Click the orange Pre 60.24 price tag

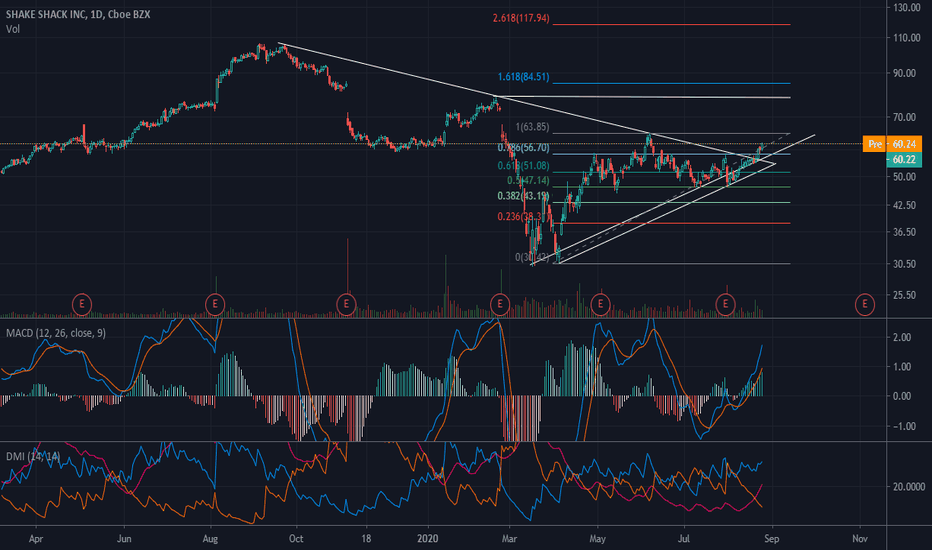pyautogui.click(x=892, y=144)
